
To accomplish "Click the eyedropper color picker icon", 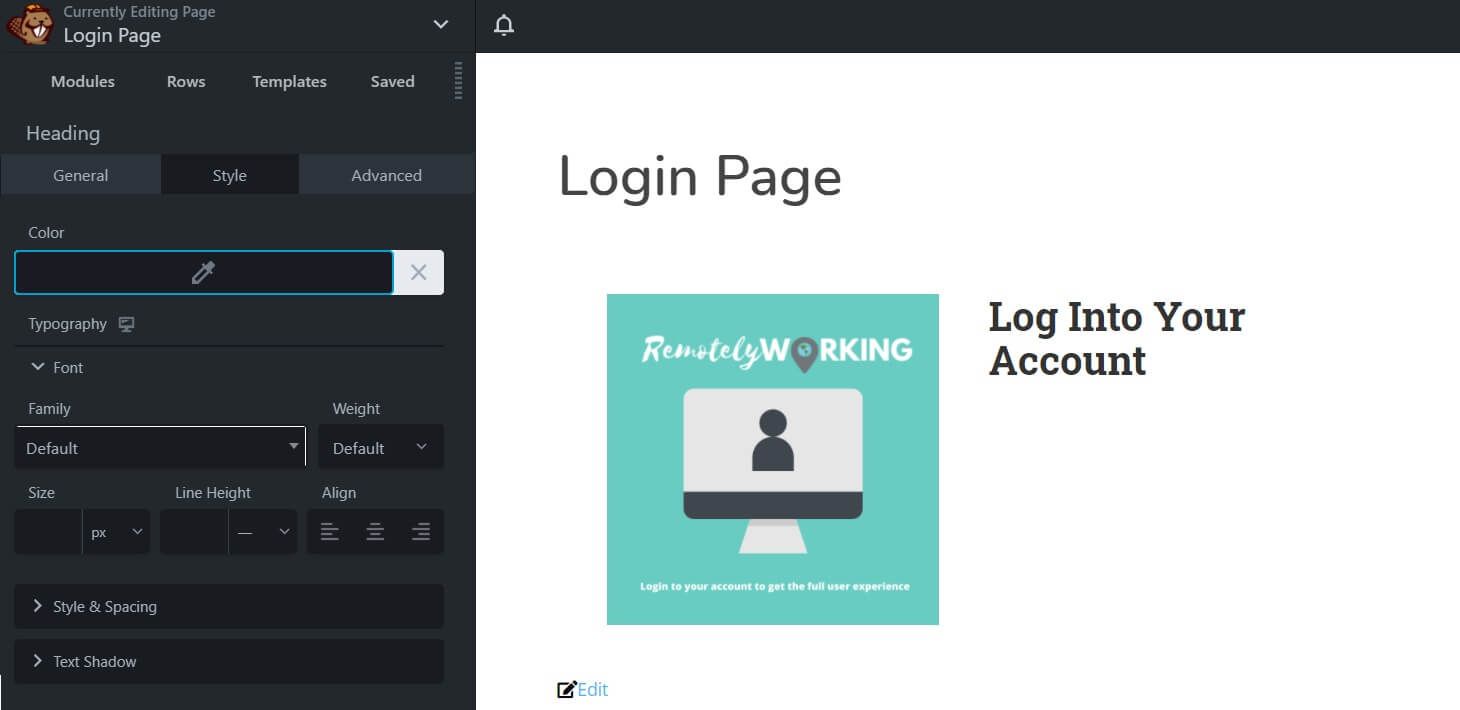I will pyautogui.click(x=203, y=272).
